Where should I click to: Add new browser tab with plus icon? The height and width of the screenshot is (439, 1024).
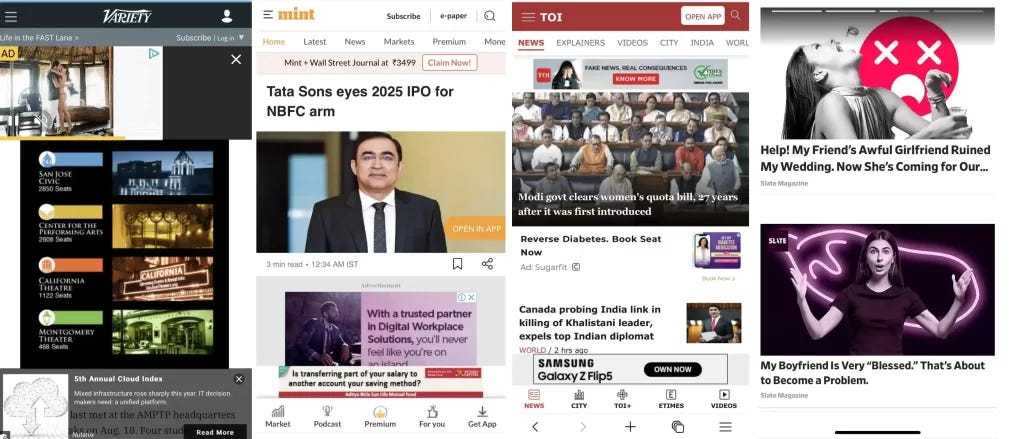(x=630, y=427)
